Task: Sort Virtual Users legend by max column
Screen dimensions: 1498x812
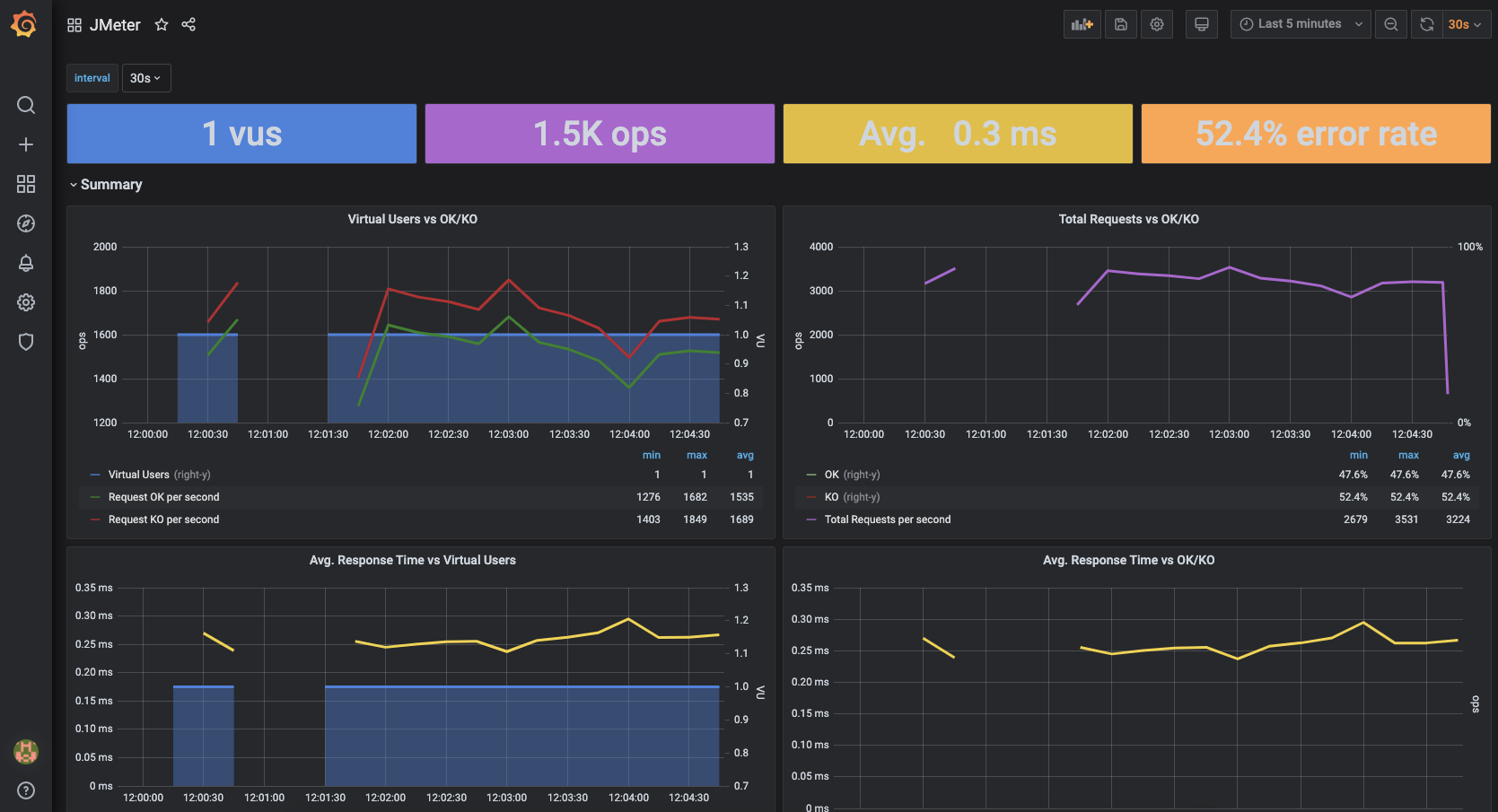Action: tap(697, 455)
